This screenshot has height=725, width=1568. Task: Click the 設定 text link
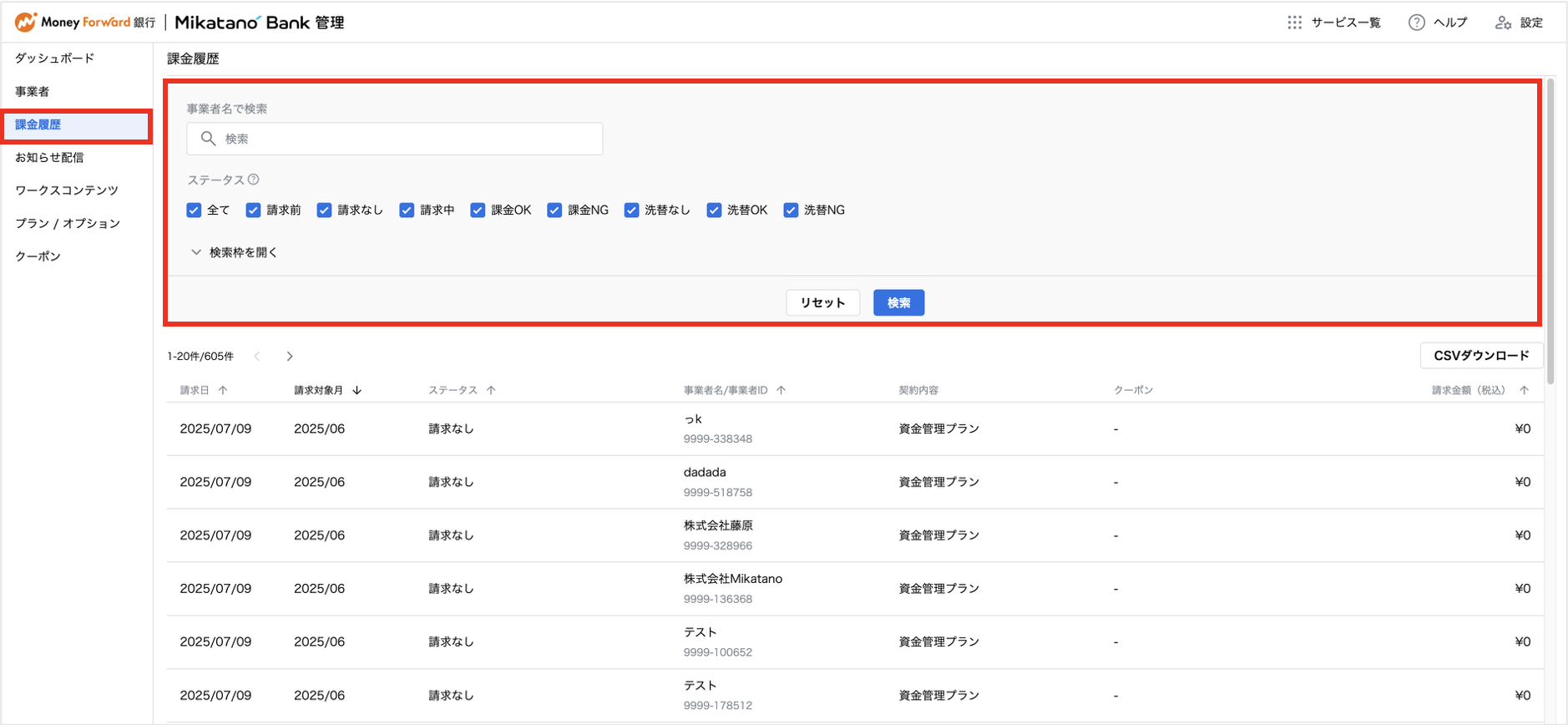click(x=1531, y=23)
